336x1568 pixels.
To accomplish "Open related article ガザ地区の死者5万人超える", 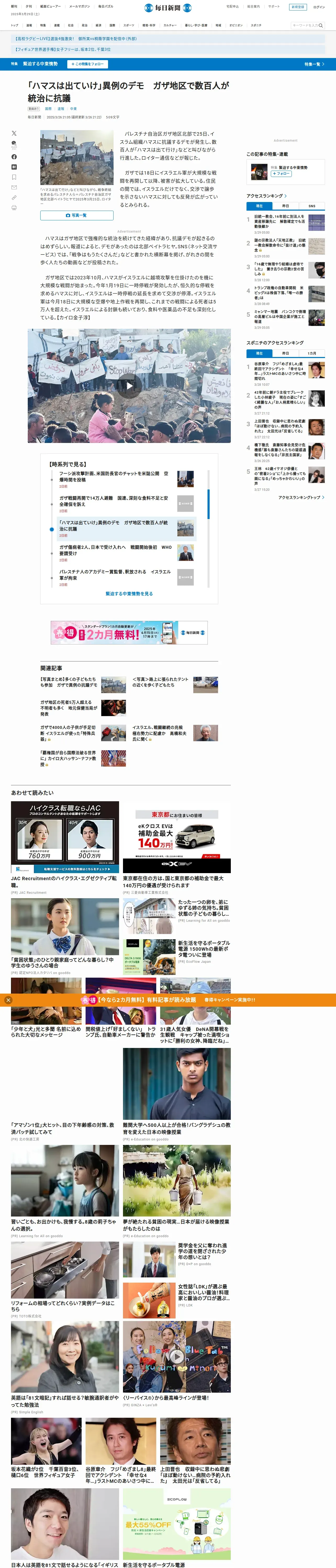I will (83, 708).
